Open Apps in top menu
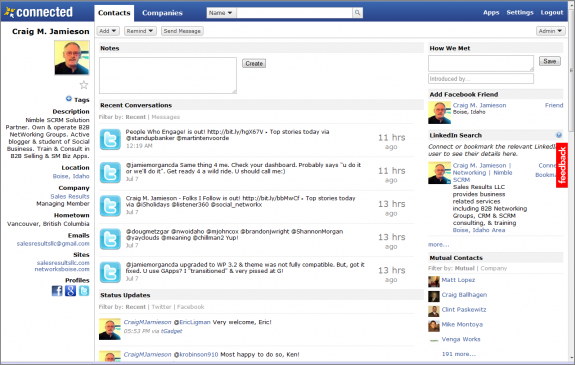Viewport: 575px width, 365px height. (491, 12)
